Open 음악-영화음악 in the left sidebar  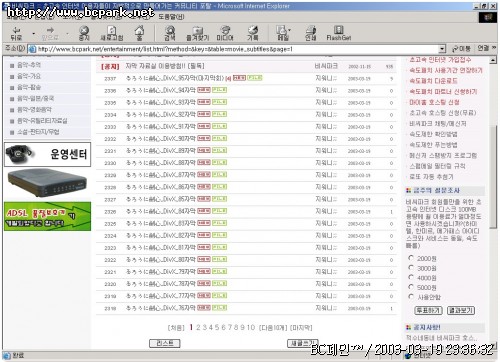34,110
